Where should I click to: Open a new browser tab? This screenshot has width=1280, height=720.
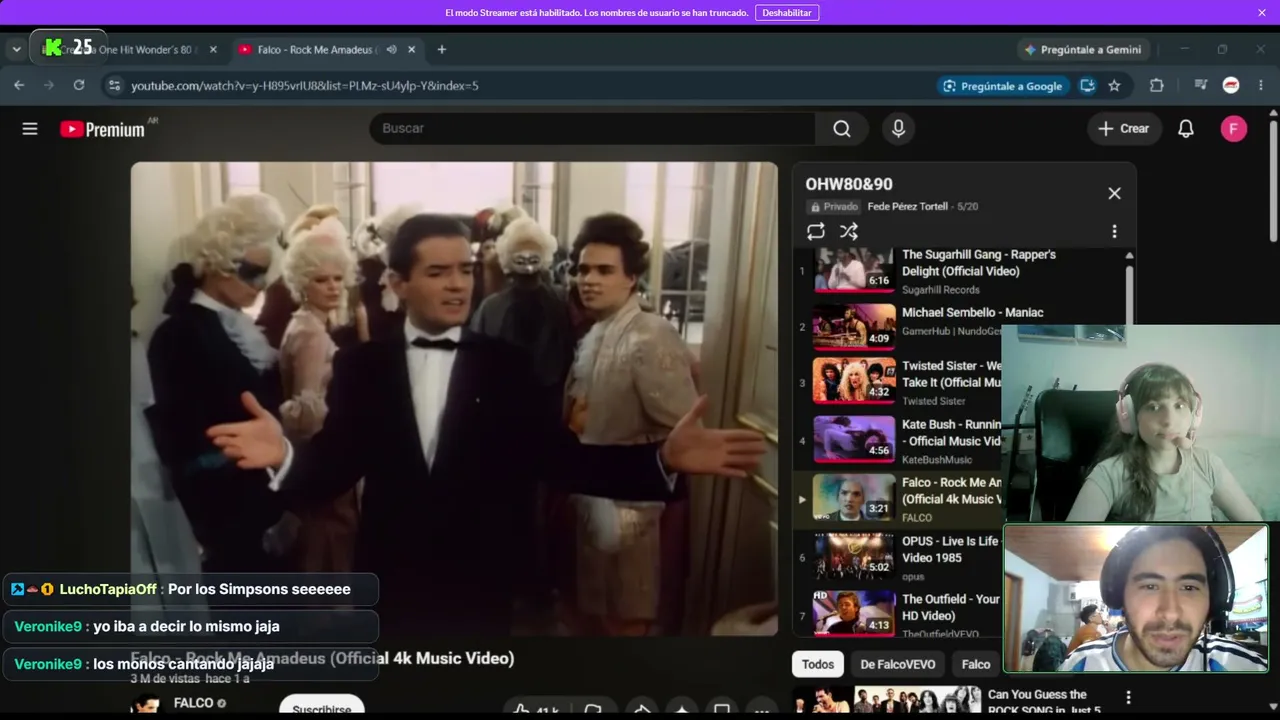click(x=441, y=49)
